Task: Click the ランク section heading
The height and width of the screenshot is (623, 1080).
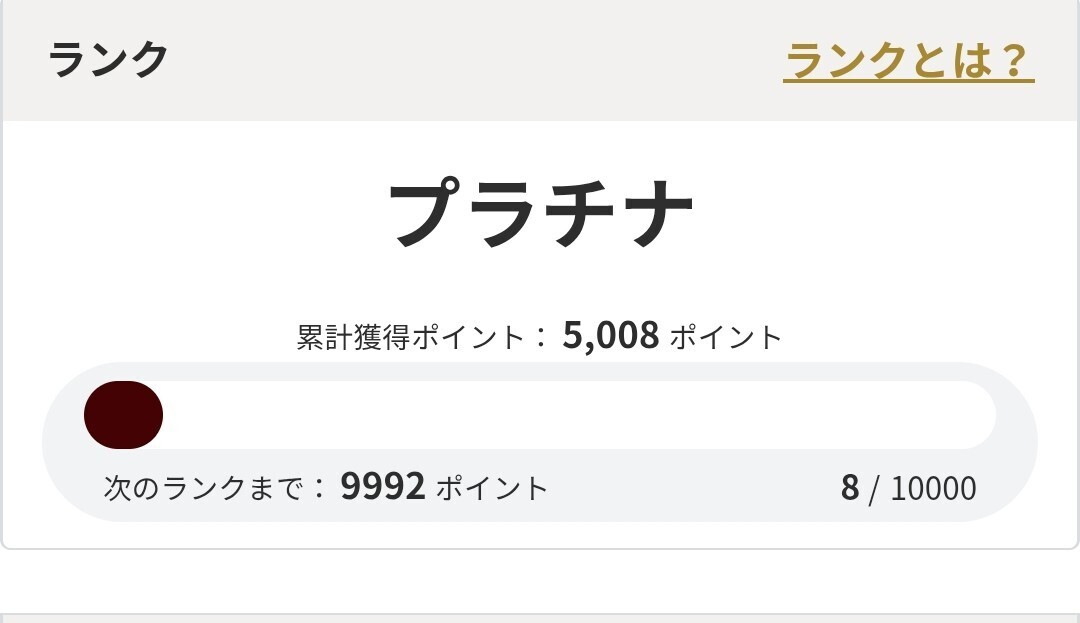Action: point(108,60)
